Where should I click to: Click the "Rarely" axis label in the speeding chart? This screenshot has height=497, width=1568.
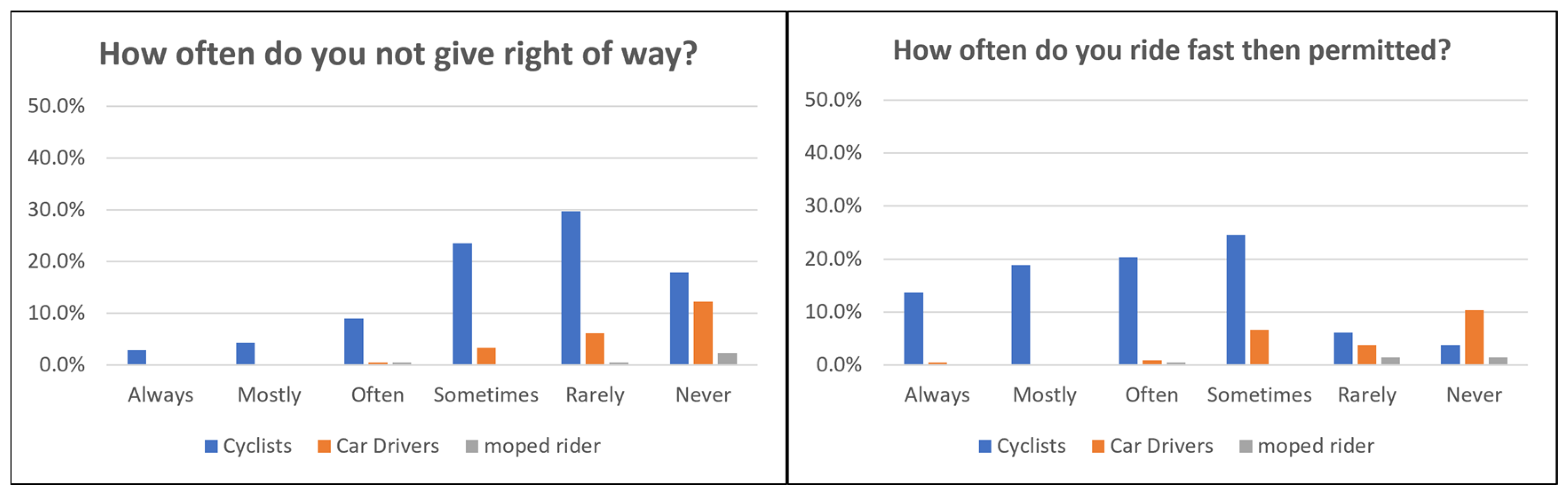coord(1367,395)
